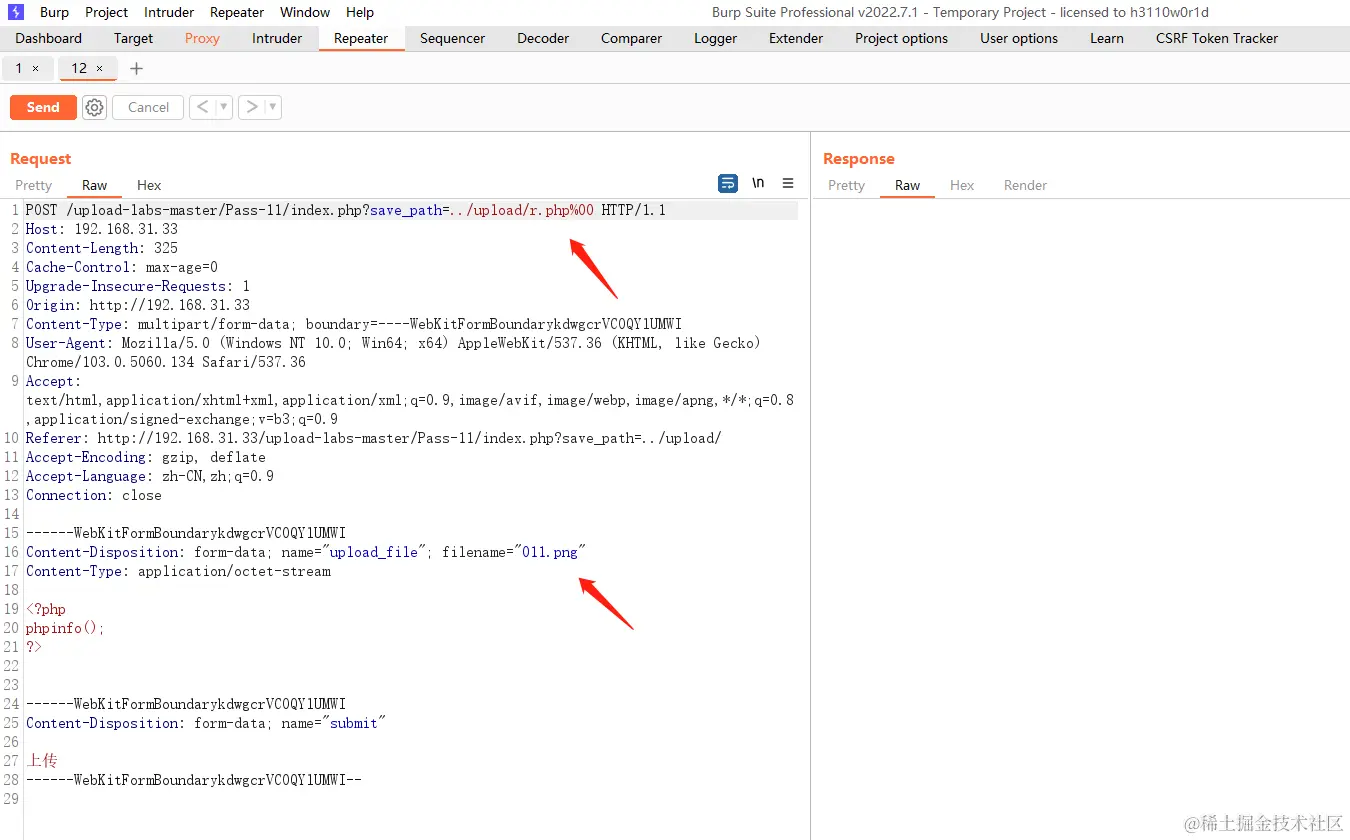Click the Origin header line
The height and width of the screenshot is (840, 1350).
point(138,305)
